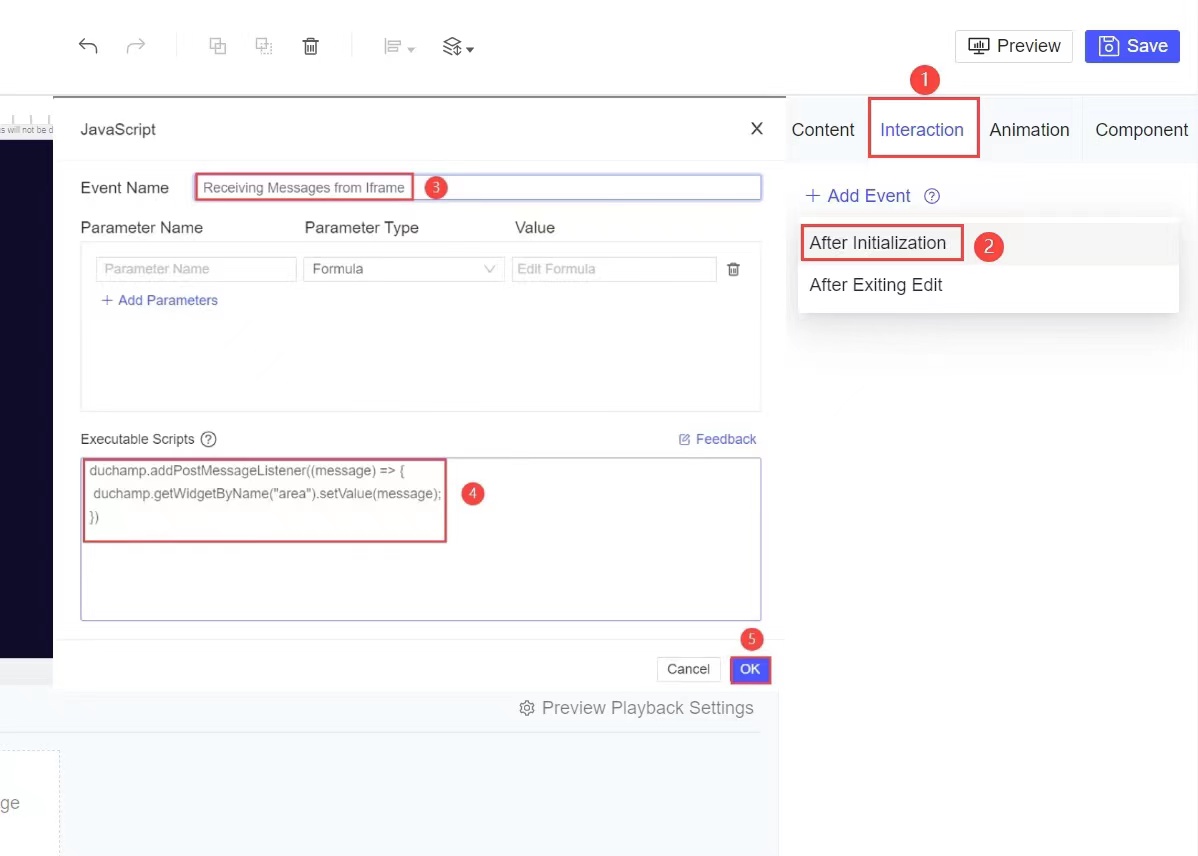Close the JavaScript dialog

(757, 128)
